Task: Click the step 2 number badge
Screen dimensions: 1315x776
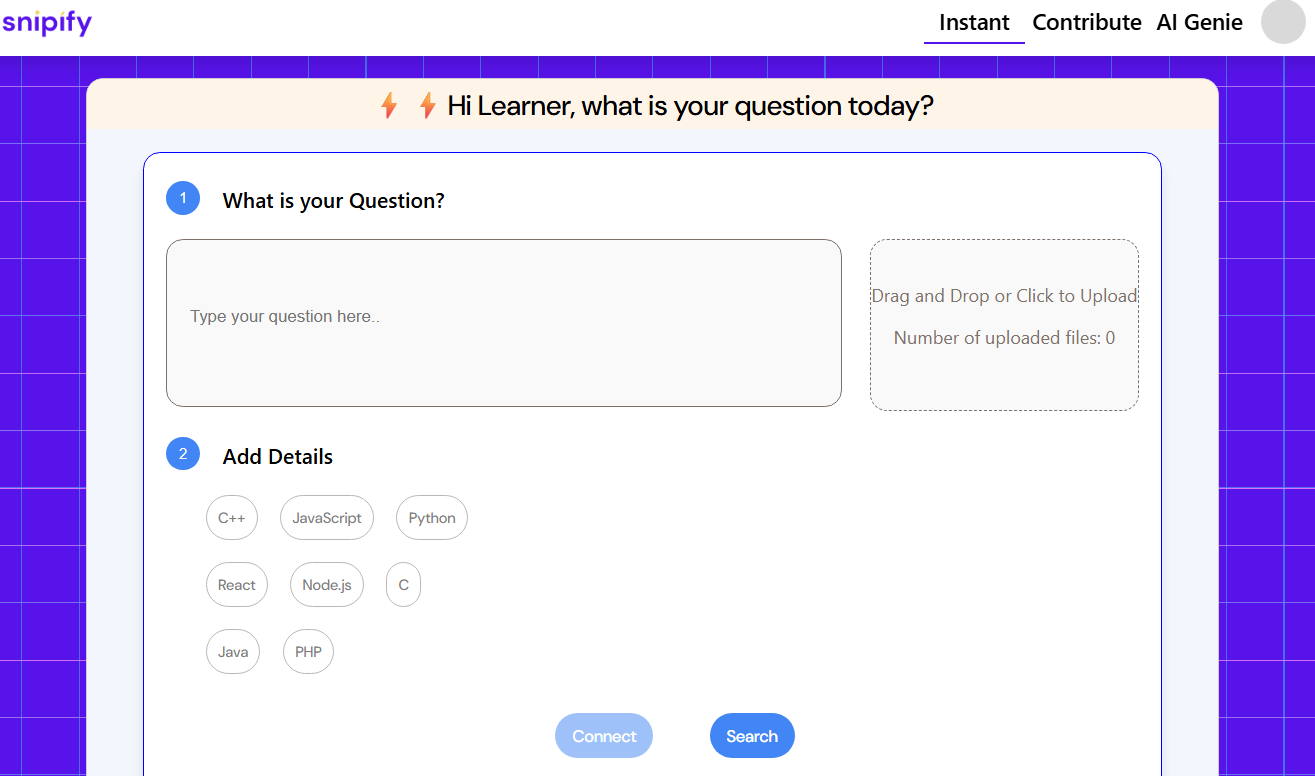Action: tap(183, 454)
